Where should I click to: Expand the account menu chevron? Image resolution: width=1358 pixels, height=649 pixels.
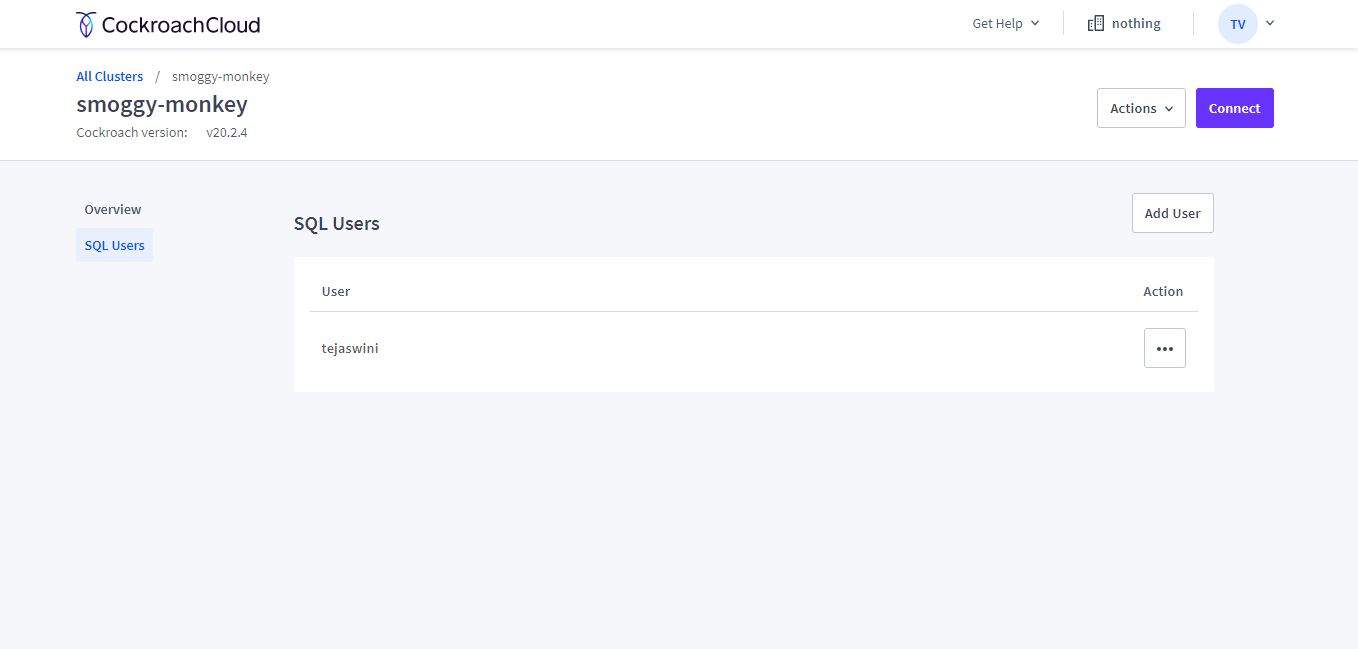(1270, 23)
